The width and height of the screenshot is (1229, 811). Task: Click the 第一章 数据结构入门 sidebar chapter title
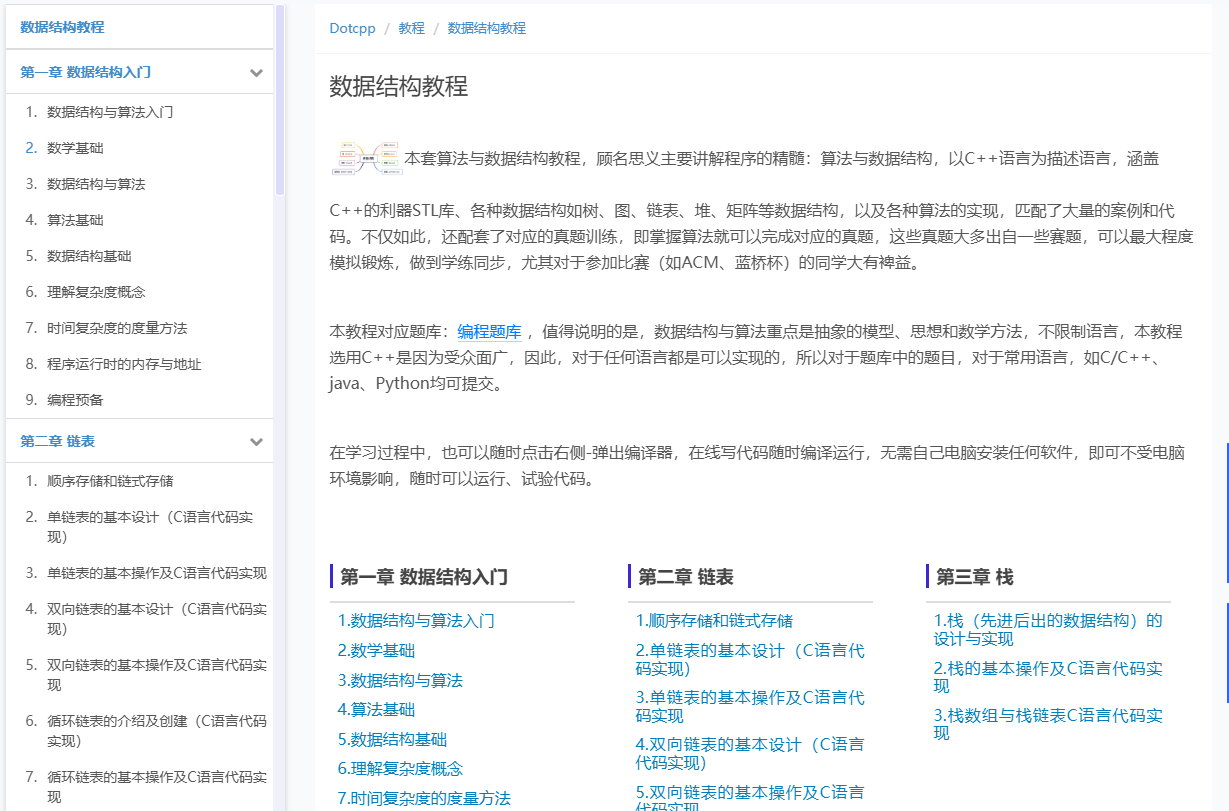pyautogui.click(x=86, y=73)
